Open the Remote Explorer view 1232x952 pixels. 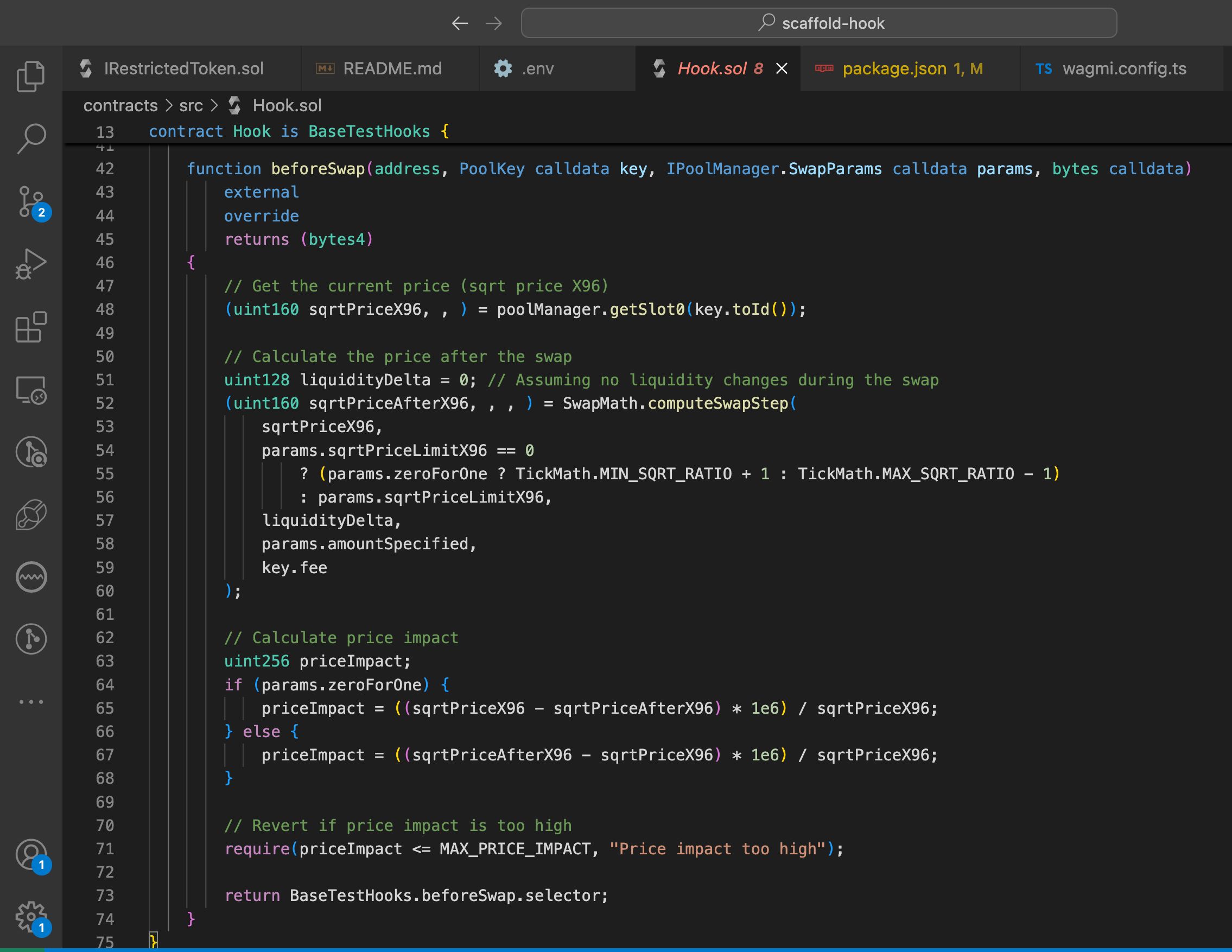[x=31, y=390]
